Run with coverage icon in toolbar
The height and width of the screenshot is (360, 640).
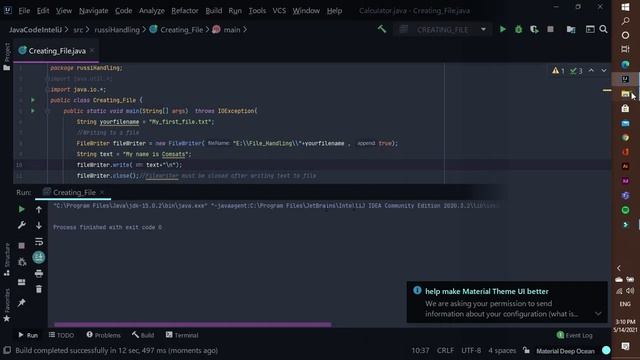coord(534,29)
